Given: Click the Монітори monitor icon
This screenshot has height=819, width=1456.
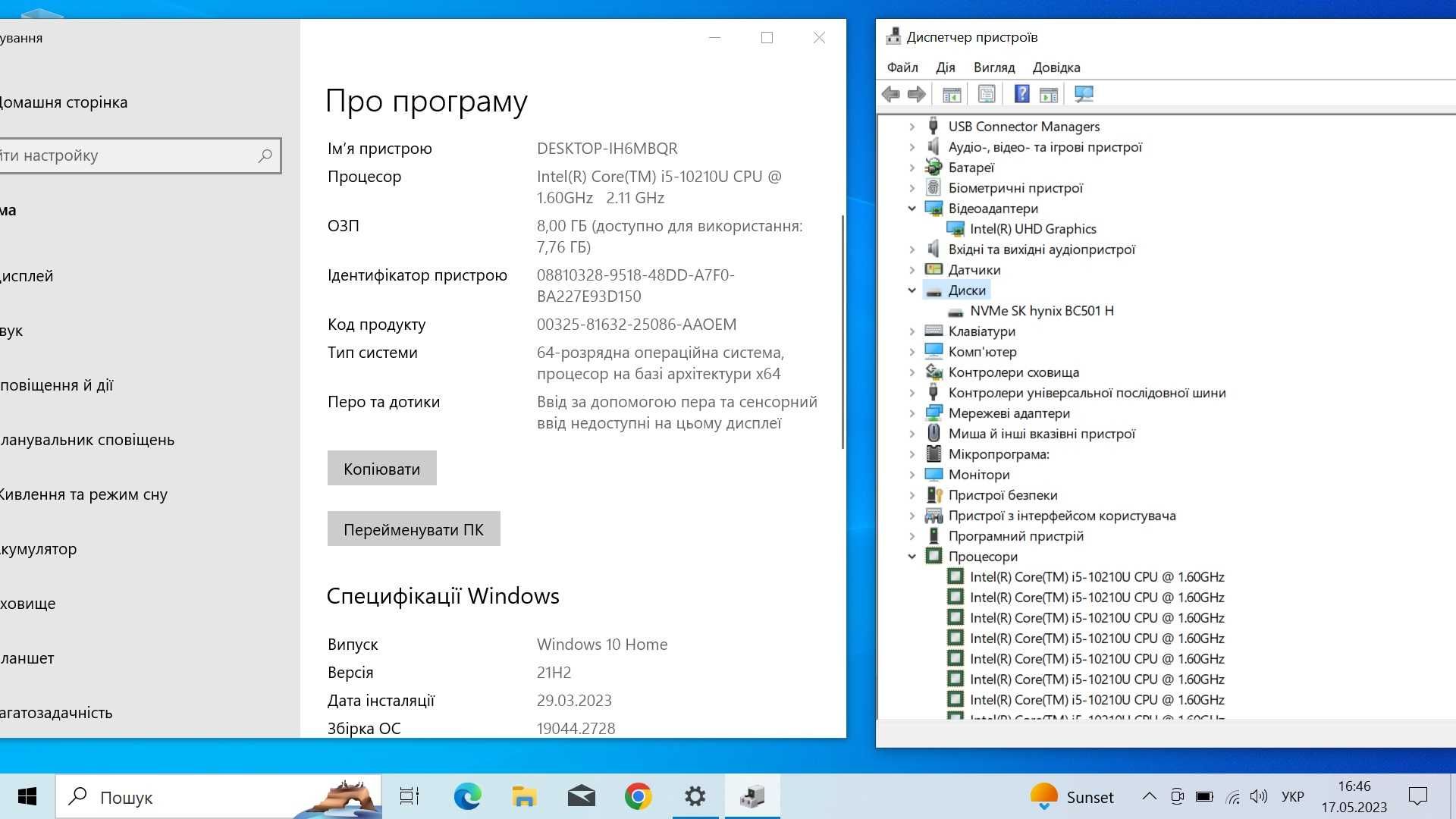Looking at the screenshot, I should click(934, 475).
